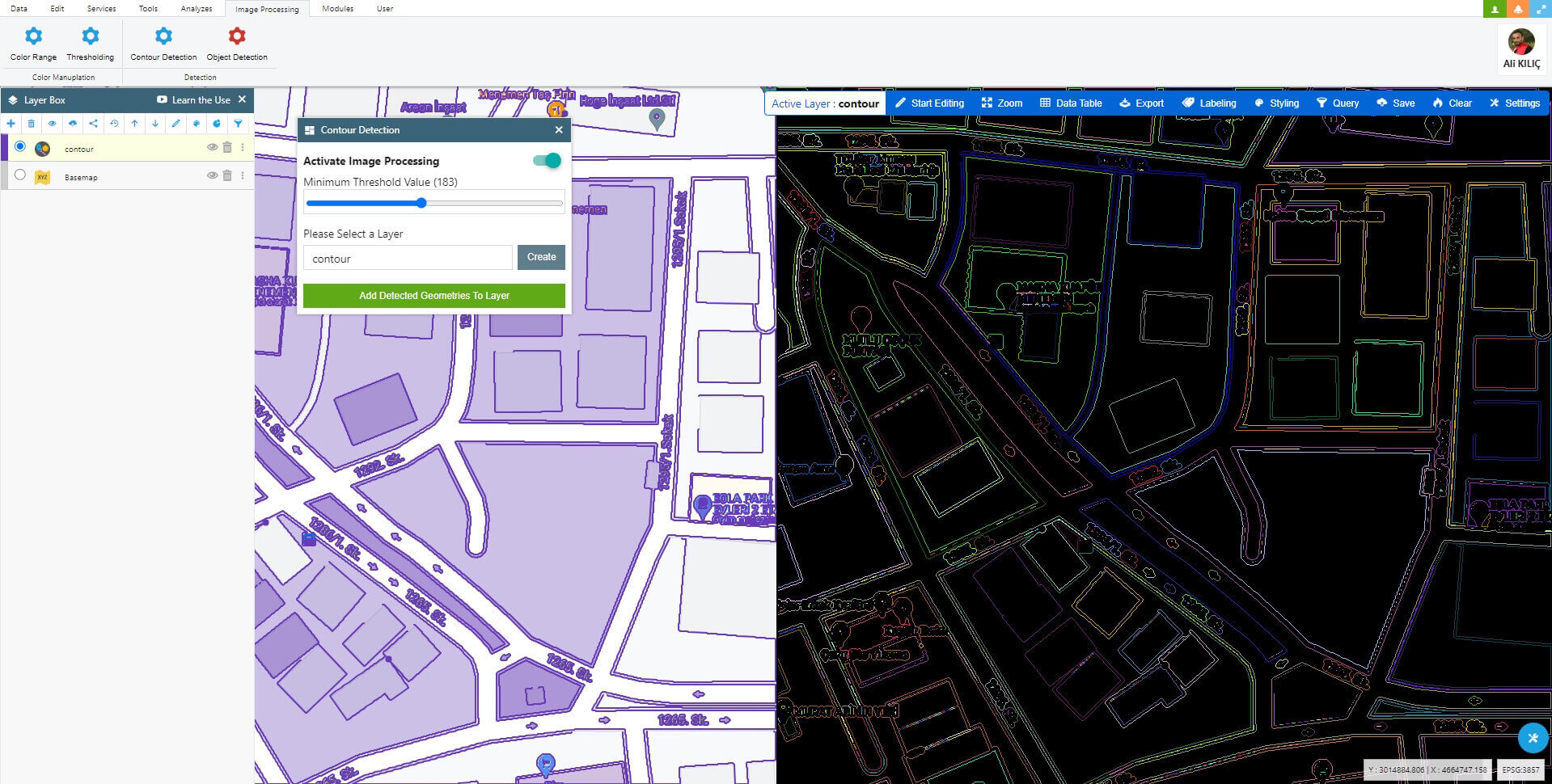
Task: Open the User ribbon tab
Action: pyautogui.click(x=385, y=8)
